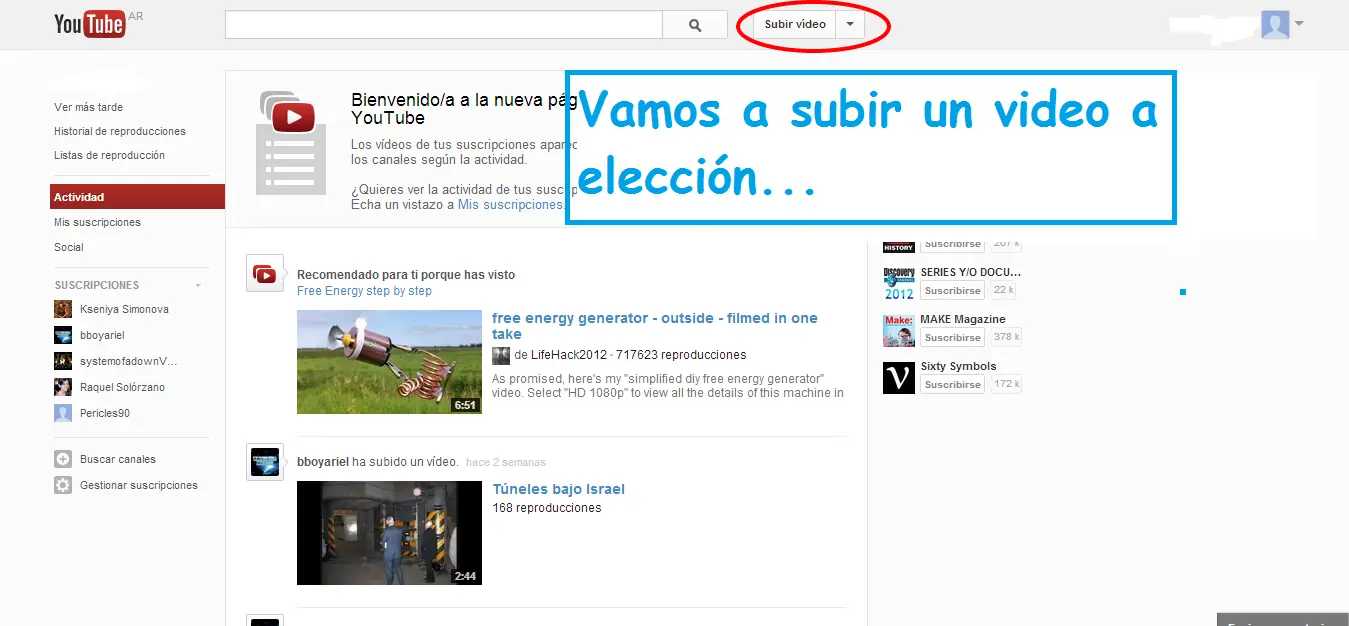
Task: Click the Raquel Solórzano channel avatar
Action: click(x=63, y=387)
